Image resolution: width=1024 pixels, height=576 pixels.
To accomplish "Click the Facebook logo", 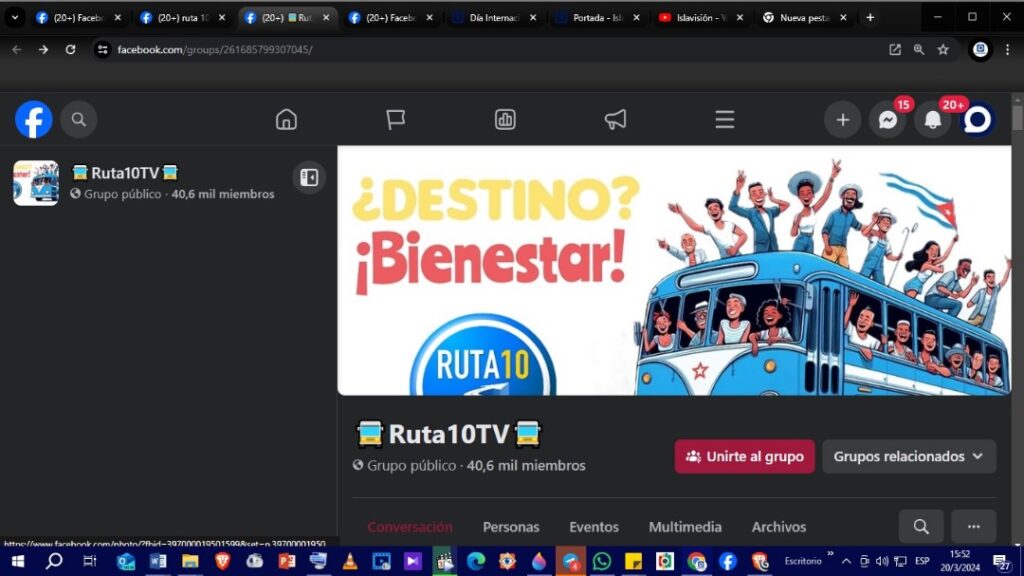I will coord(33,120).
